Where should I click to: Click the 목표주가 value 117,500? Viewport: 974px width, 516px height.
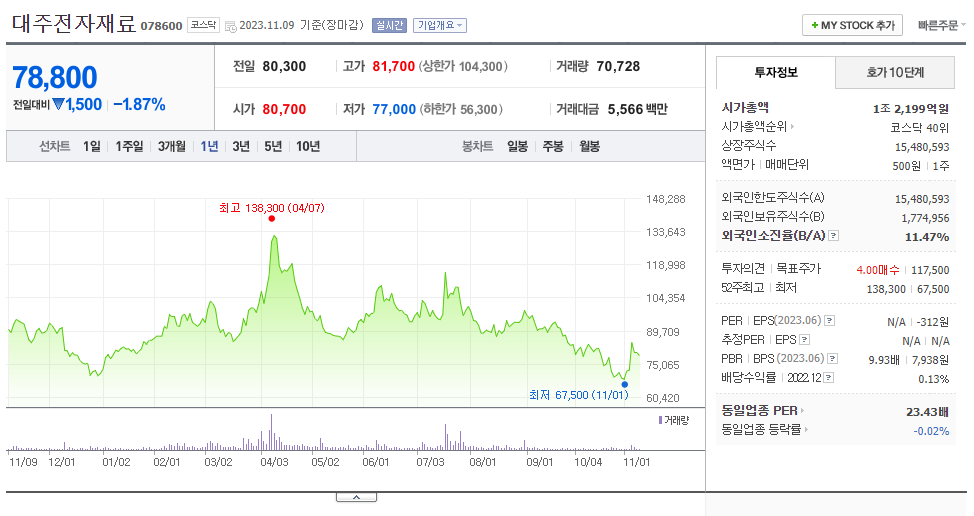pos(930,270)
